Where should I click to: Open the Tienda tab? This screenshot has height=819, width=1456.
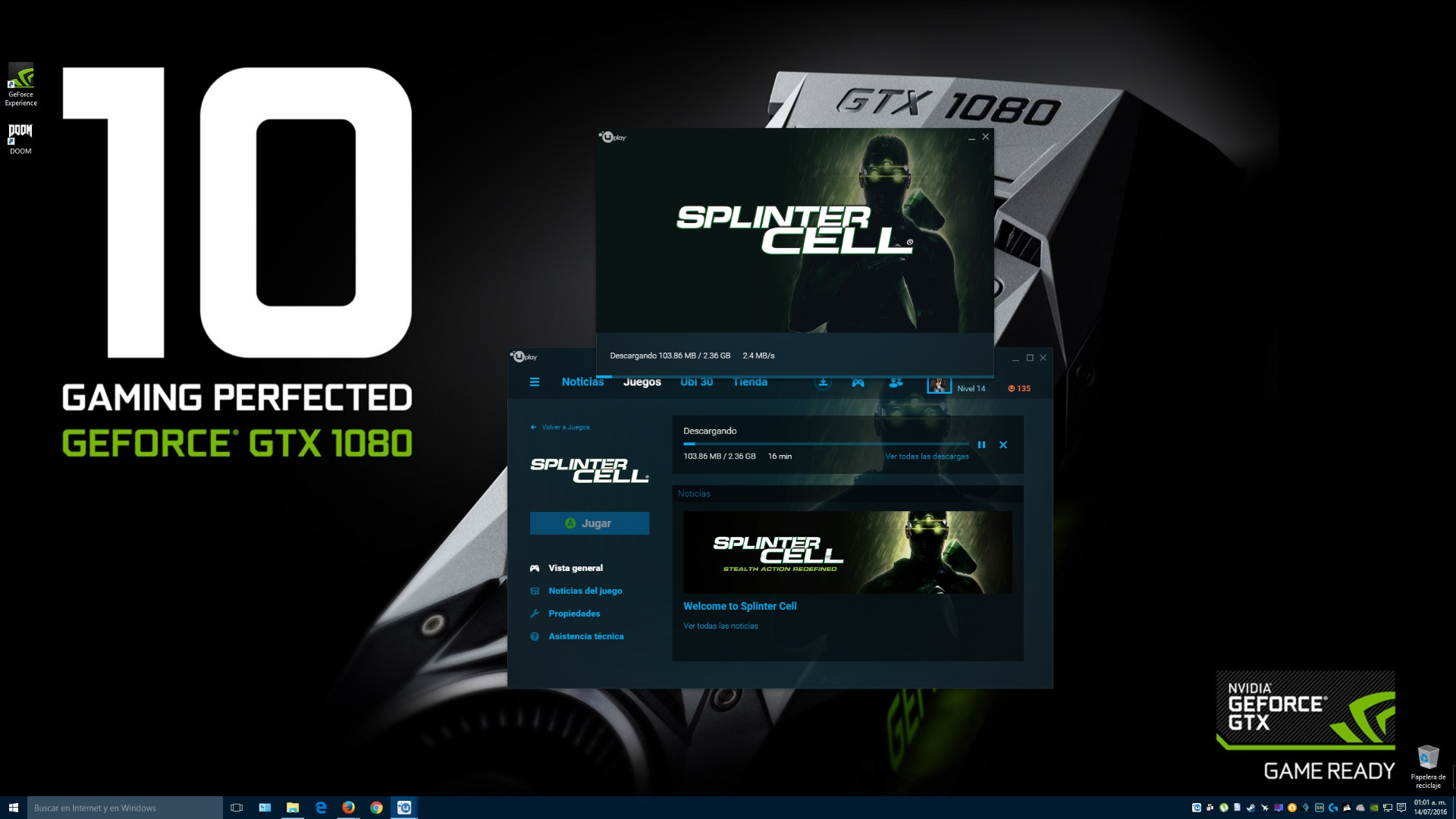[750, 382]
